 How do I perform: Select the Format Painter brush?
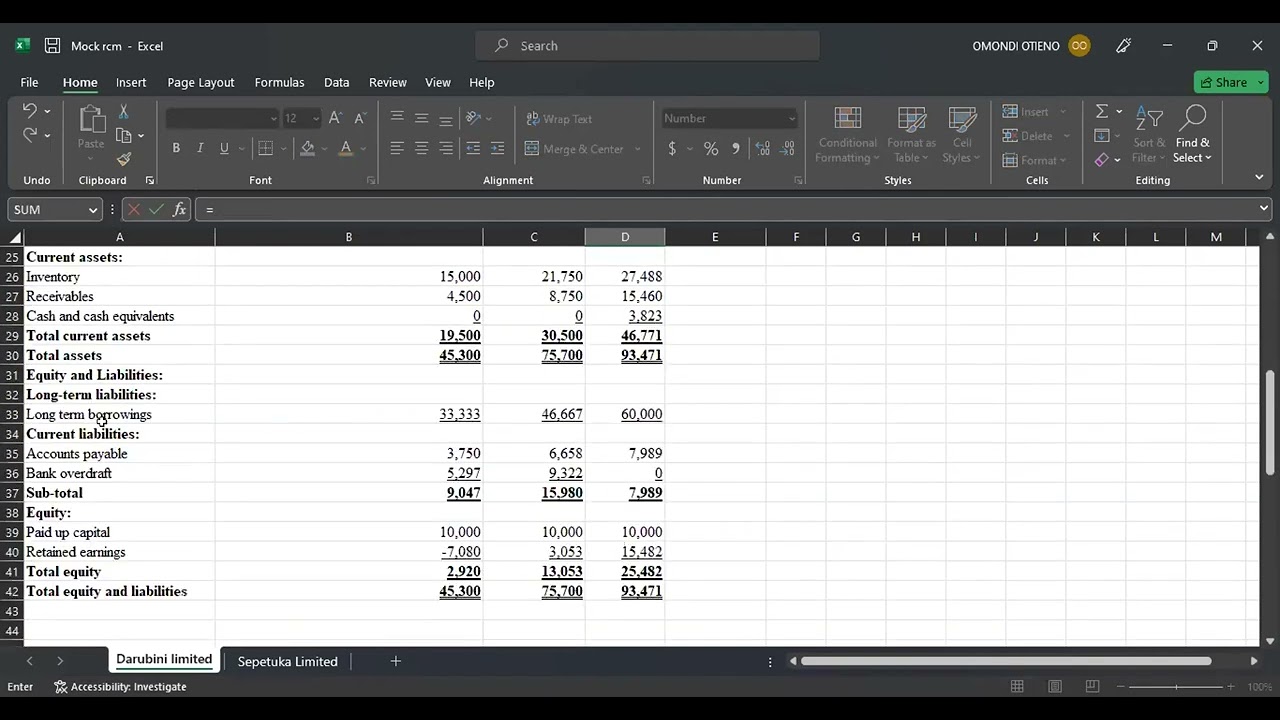click(x=124, y=159)
